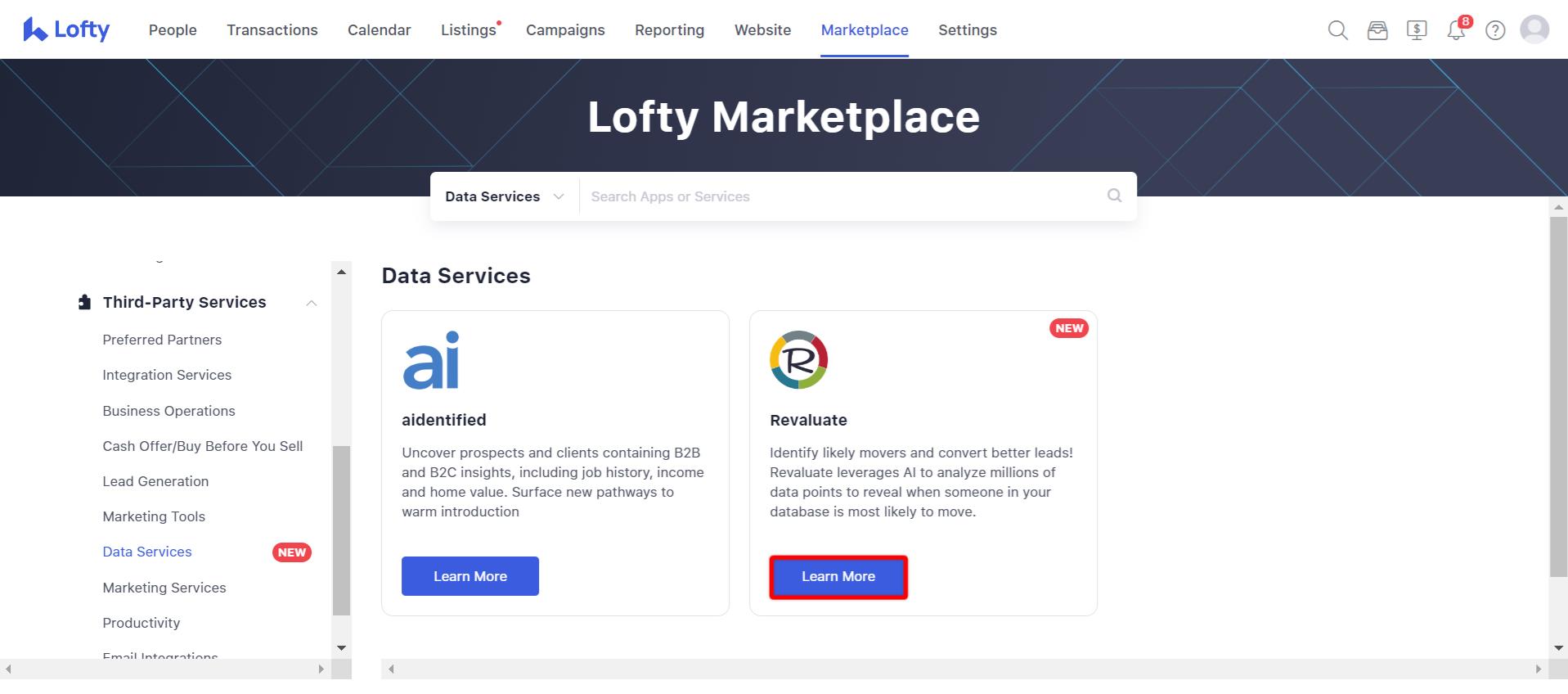Click the Search Apps or Services field

point(842,196)
